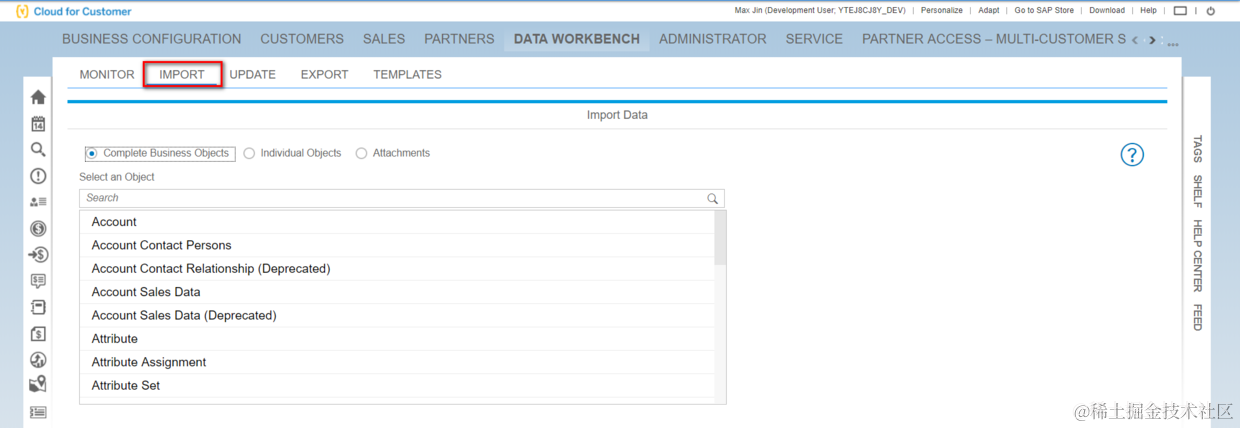The width and height of the screenshot is (1240, 428).
Task: Open Partner Access Multi-Customer work center
Action: pyautogui.click(x=993, y=39)
